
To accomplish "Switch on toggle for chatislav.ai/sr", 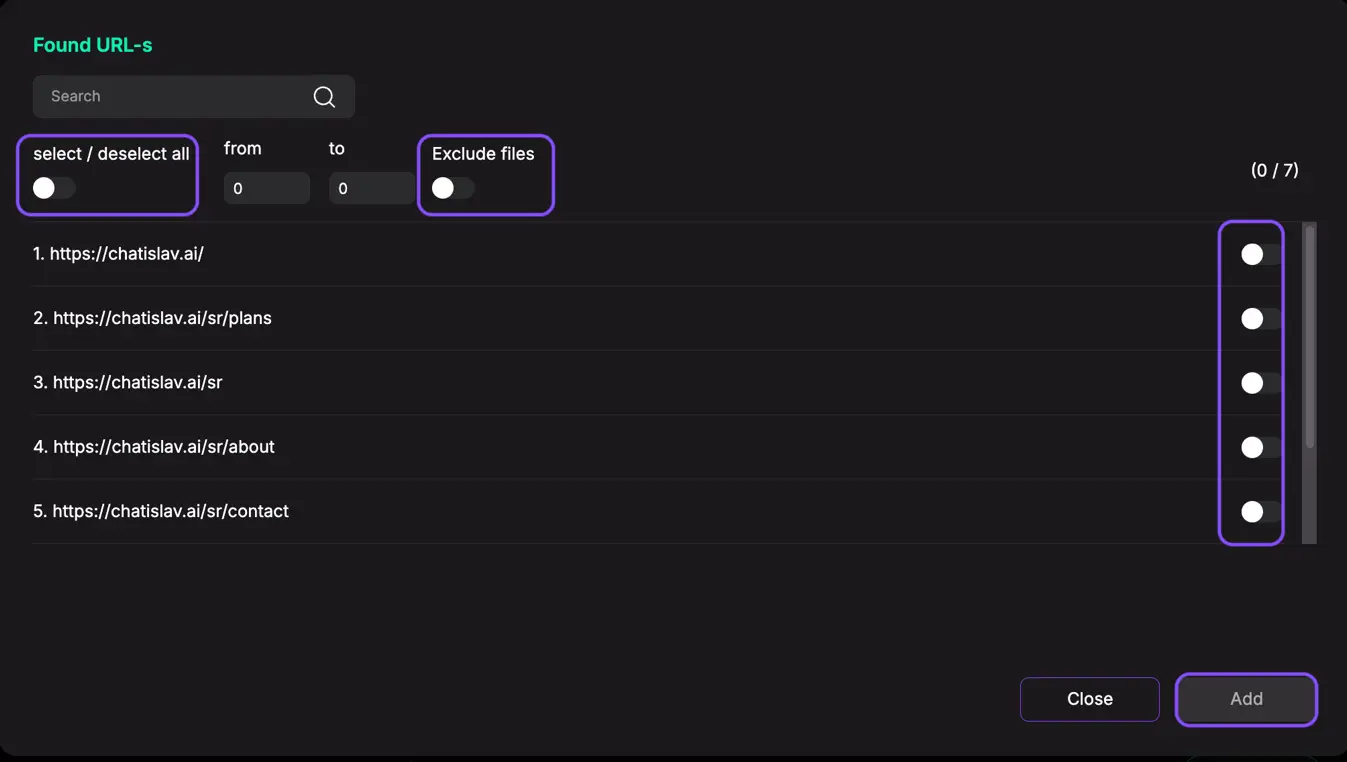I will (1261, 383).
